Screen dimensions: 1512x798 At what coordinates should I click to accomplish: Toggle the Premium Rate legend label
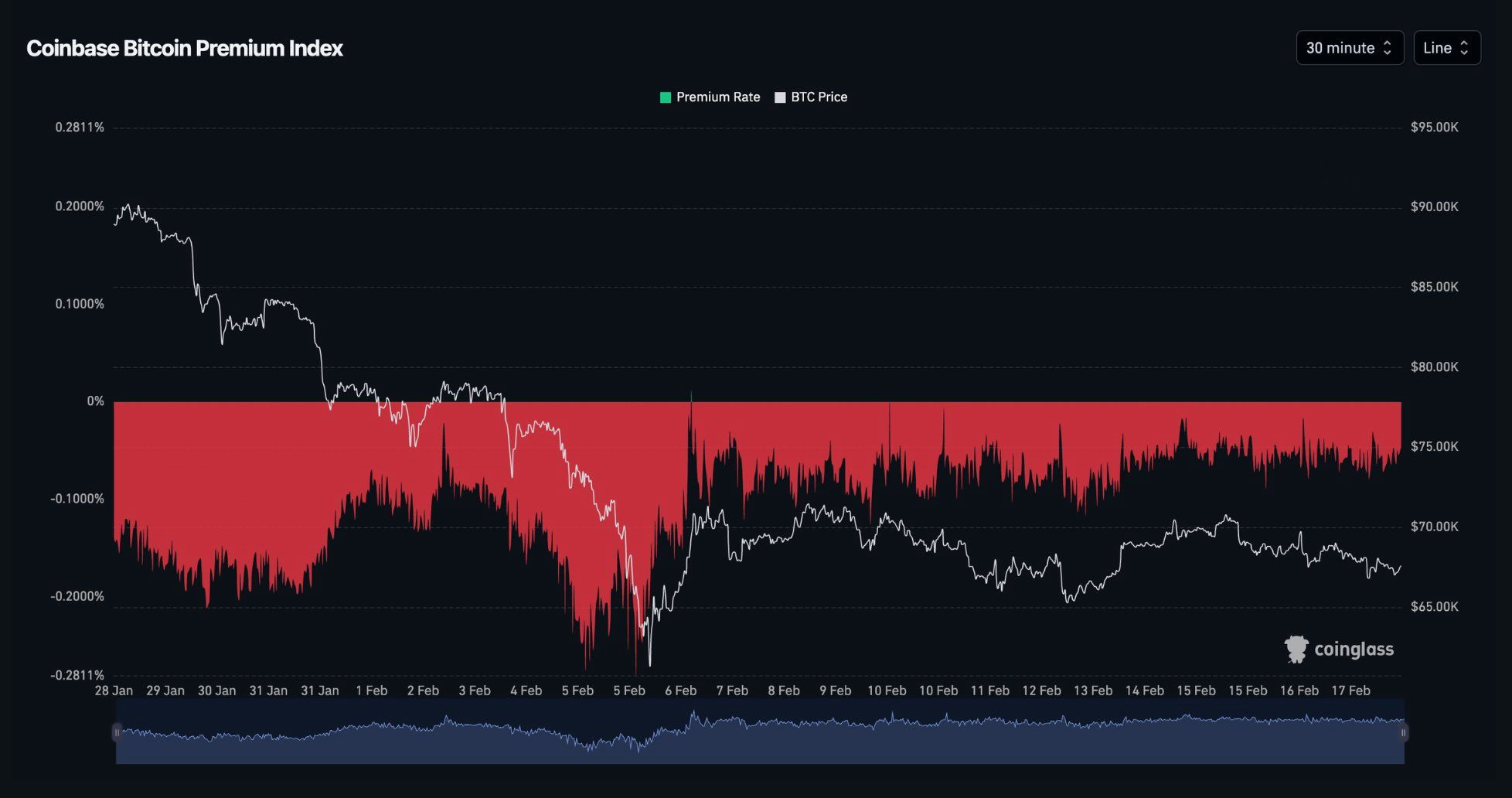coord(717,97)
